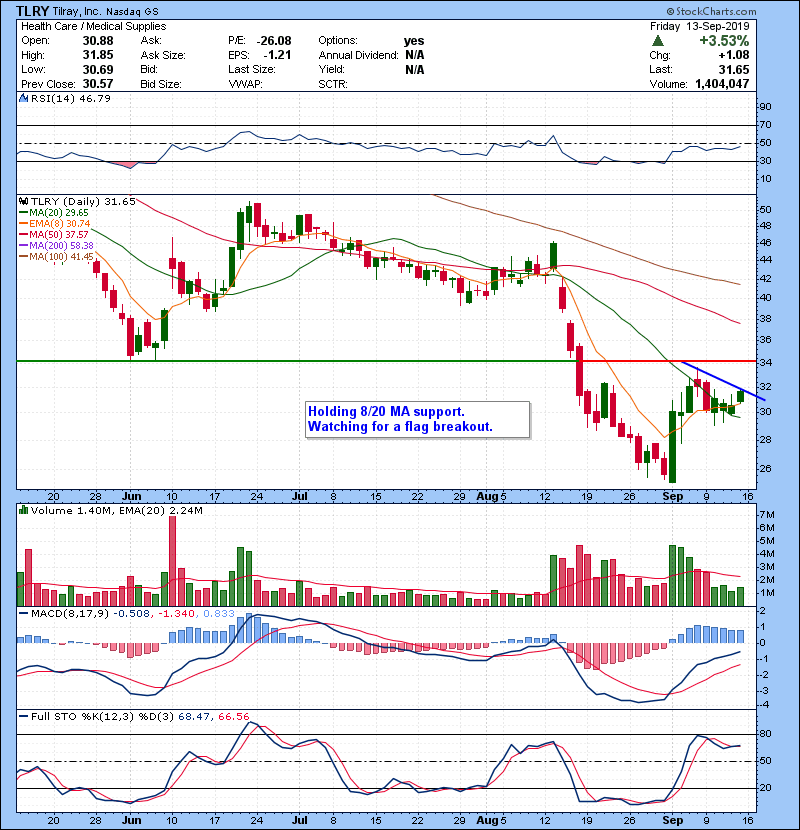Image resolution: width=800 pixels, height=830 pixels.
Task: Click the tallest red volume bar in June
Action: point(172,561)
